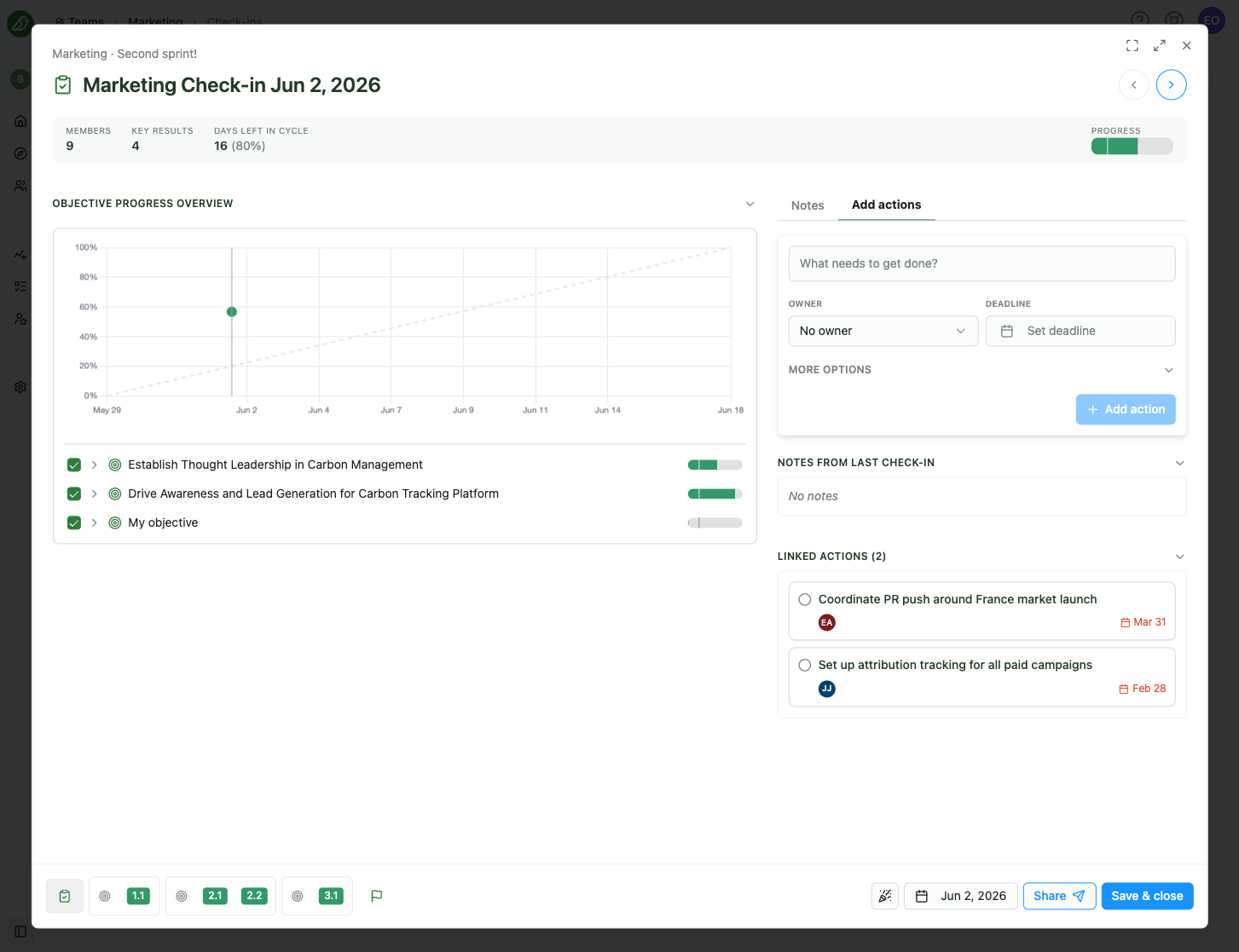Image resolution: width=1239 pixels, height=952 pixels.
Task: Click the Share button
Action: pos(1059,896)
